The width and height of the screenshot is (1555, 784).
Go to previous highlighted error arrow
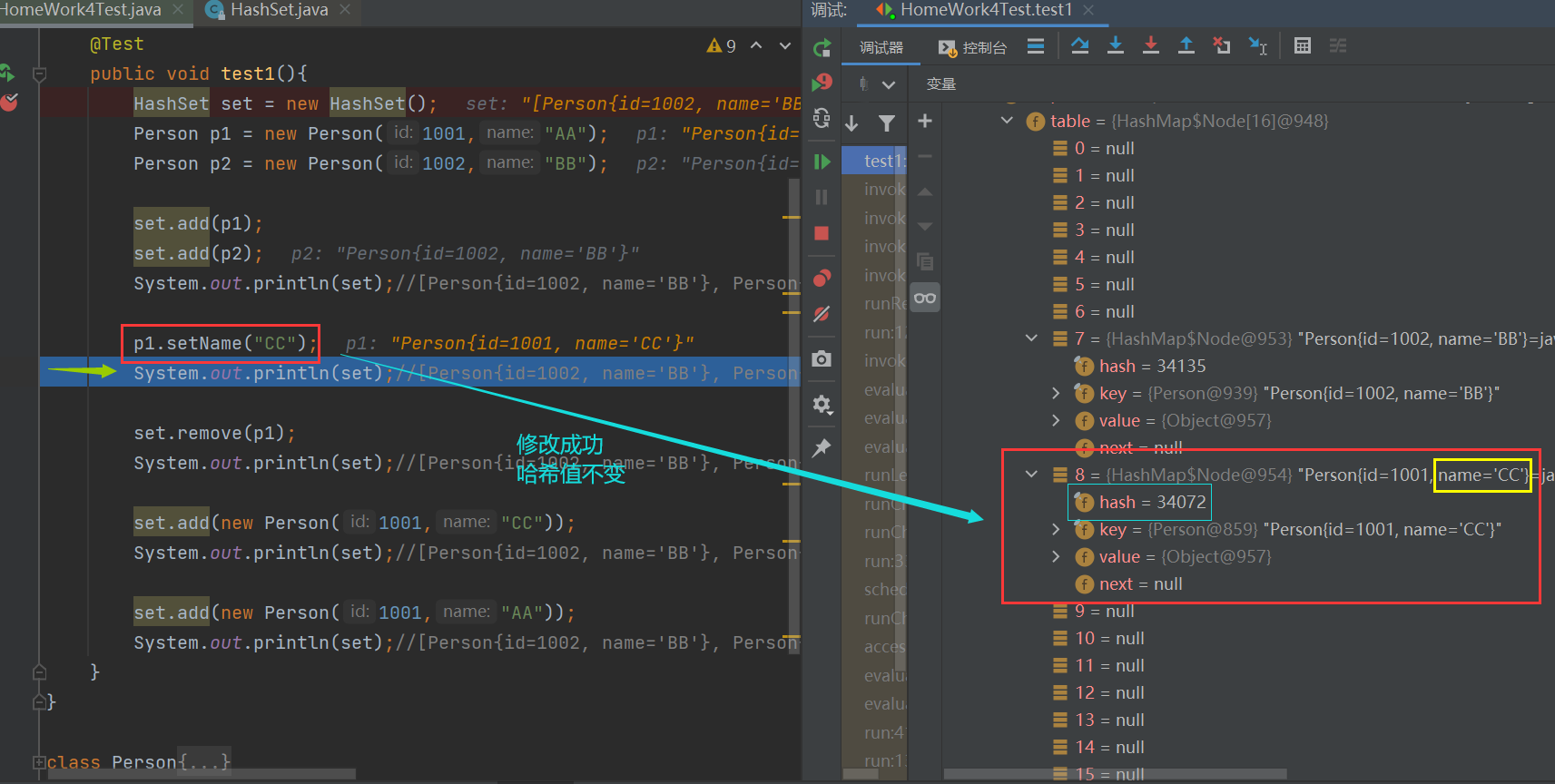756,45
